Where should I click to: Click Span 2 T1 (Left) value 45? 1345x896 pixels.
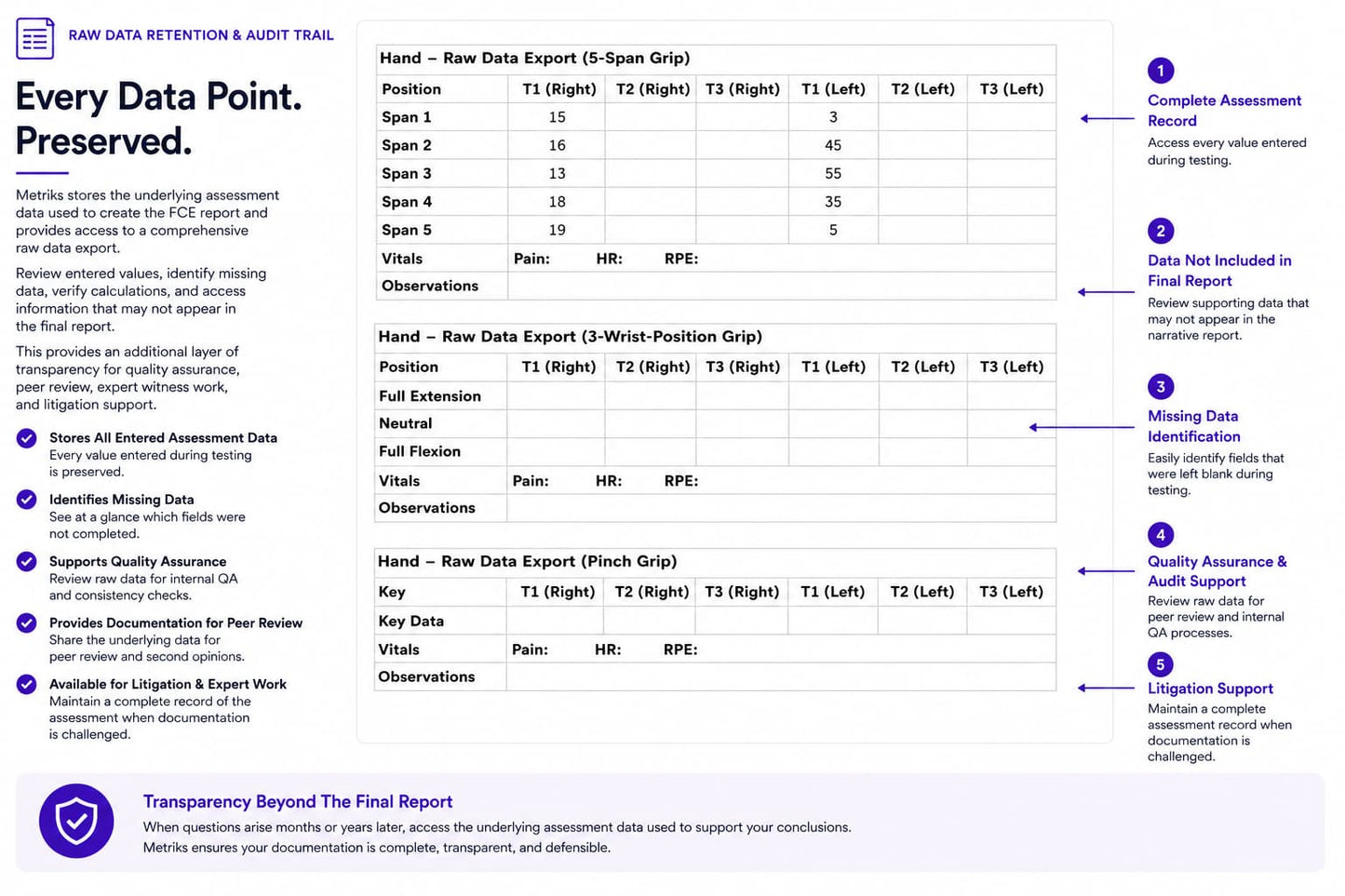click(x=833, y=145)
